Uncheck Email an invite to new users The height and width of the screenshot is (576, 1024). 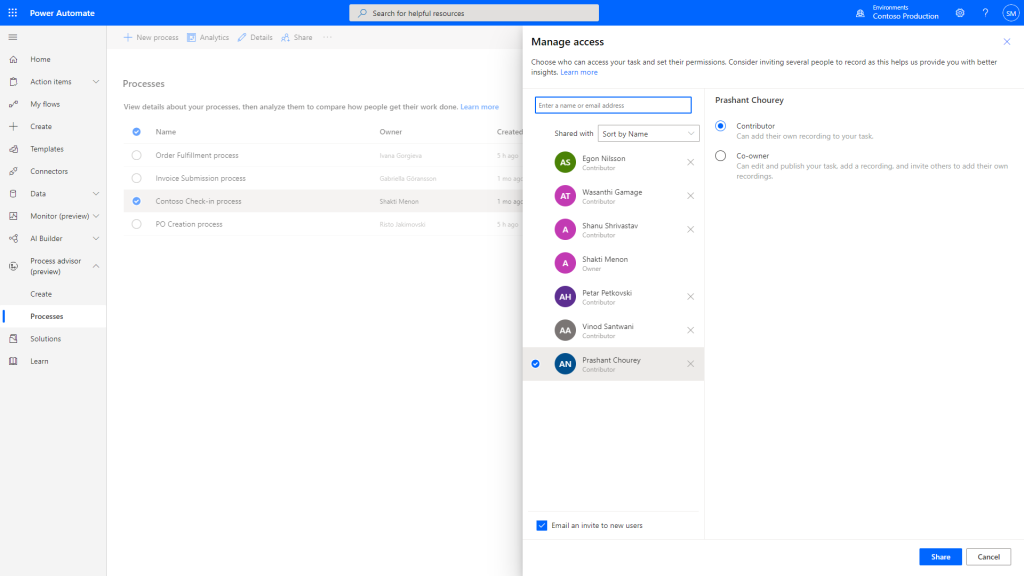click(x=541, y=524)
